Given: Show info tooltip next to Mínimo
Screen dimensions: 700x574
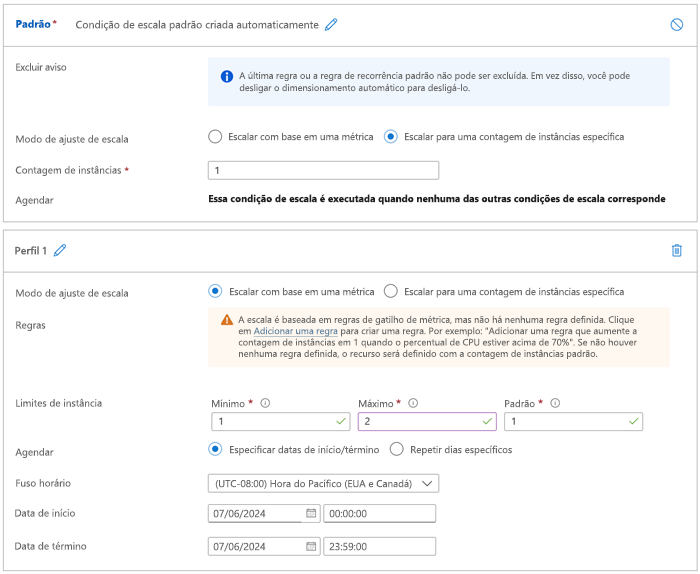Looking at the screenshot, I should 265,403.
